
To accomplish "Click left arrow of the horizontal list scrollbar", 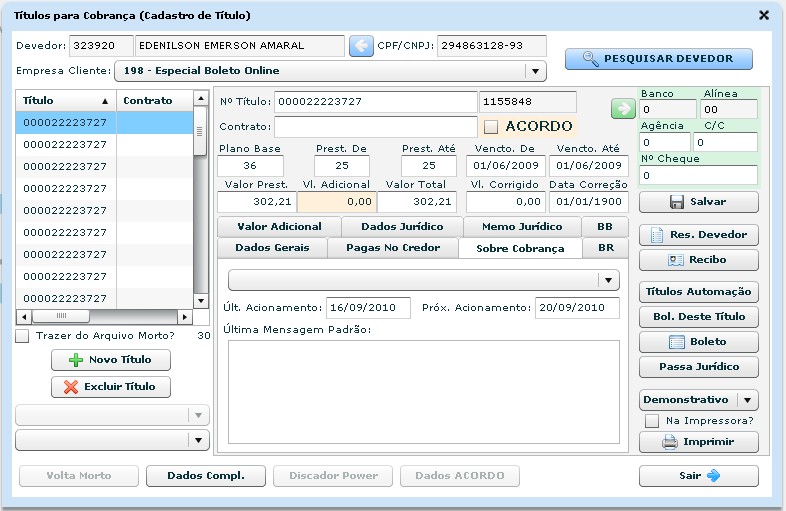I will coord(24,316).
